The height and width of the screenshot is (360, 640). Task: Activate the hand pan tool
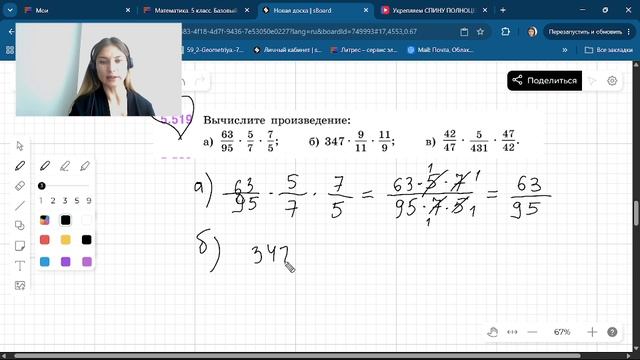tap(493, 332)
